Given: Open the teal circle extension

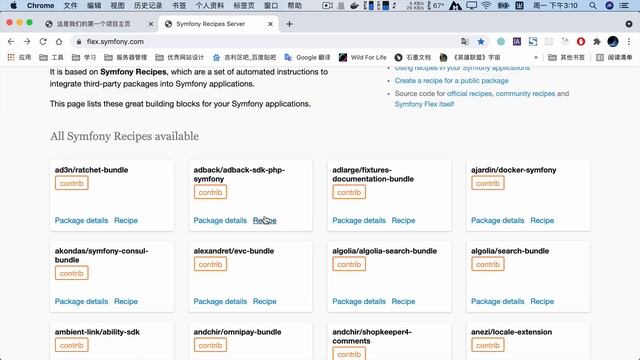Looking at the screenshot, I should click(x=501, y=41).
